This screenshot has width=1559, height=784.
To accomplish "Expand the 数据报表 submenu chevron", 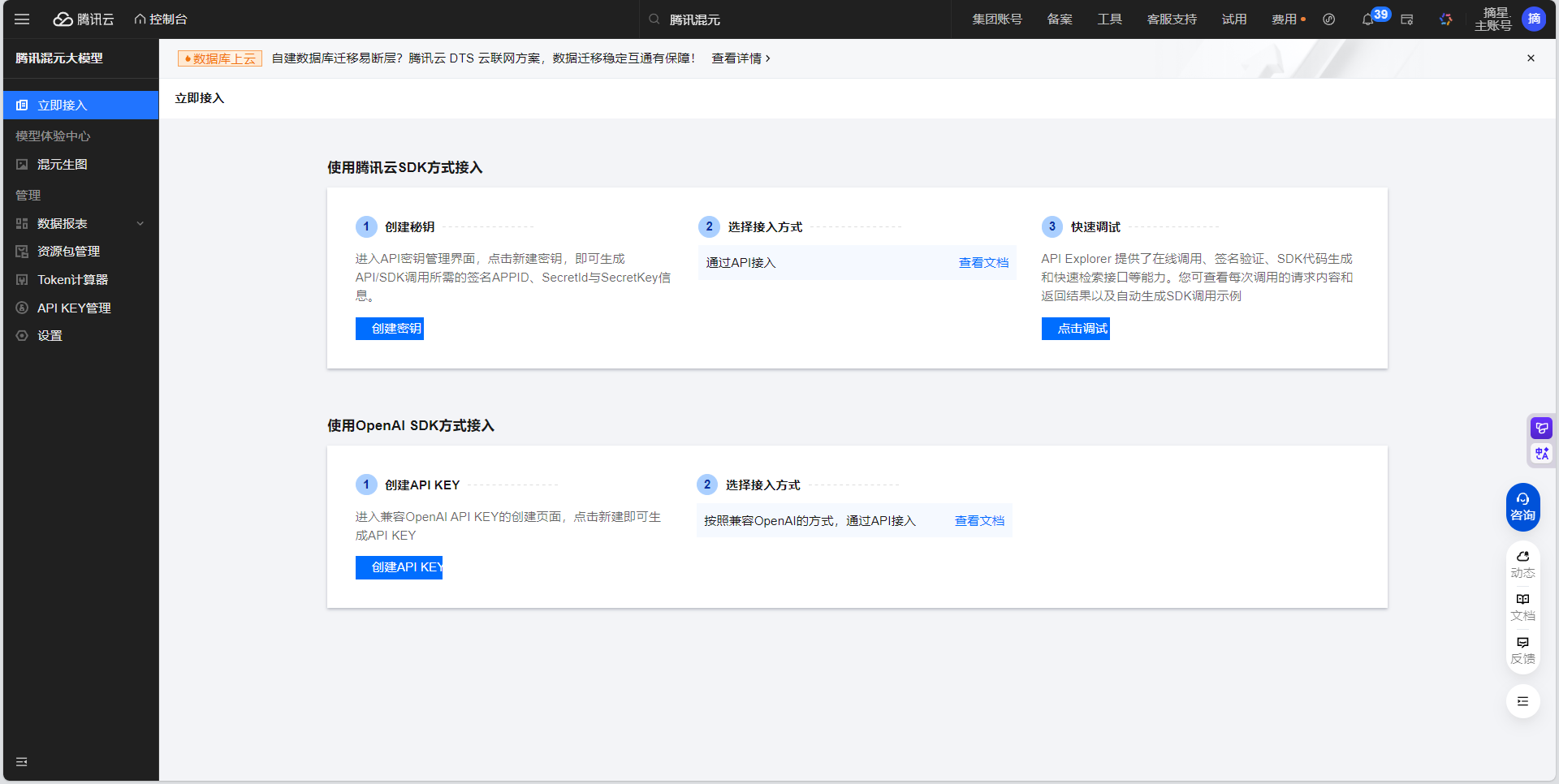I will (140, 223).
